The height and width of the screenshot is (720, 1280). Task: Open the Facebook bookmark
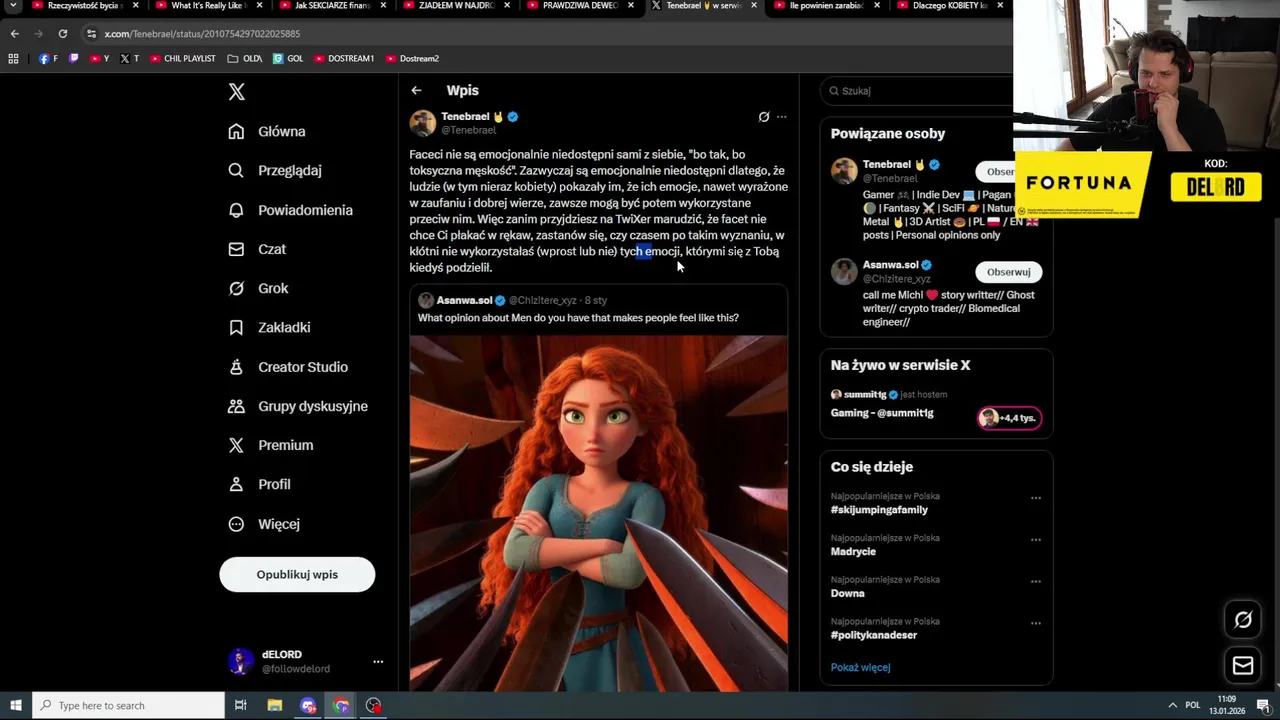point(48,59)
